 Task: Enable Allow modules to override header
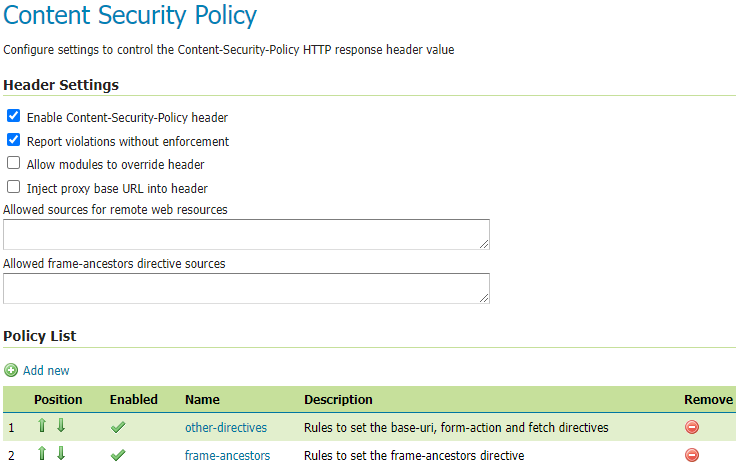(14, 163)
